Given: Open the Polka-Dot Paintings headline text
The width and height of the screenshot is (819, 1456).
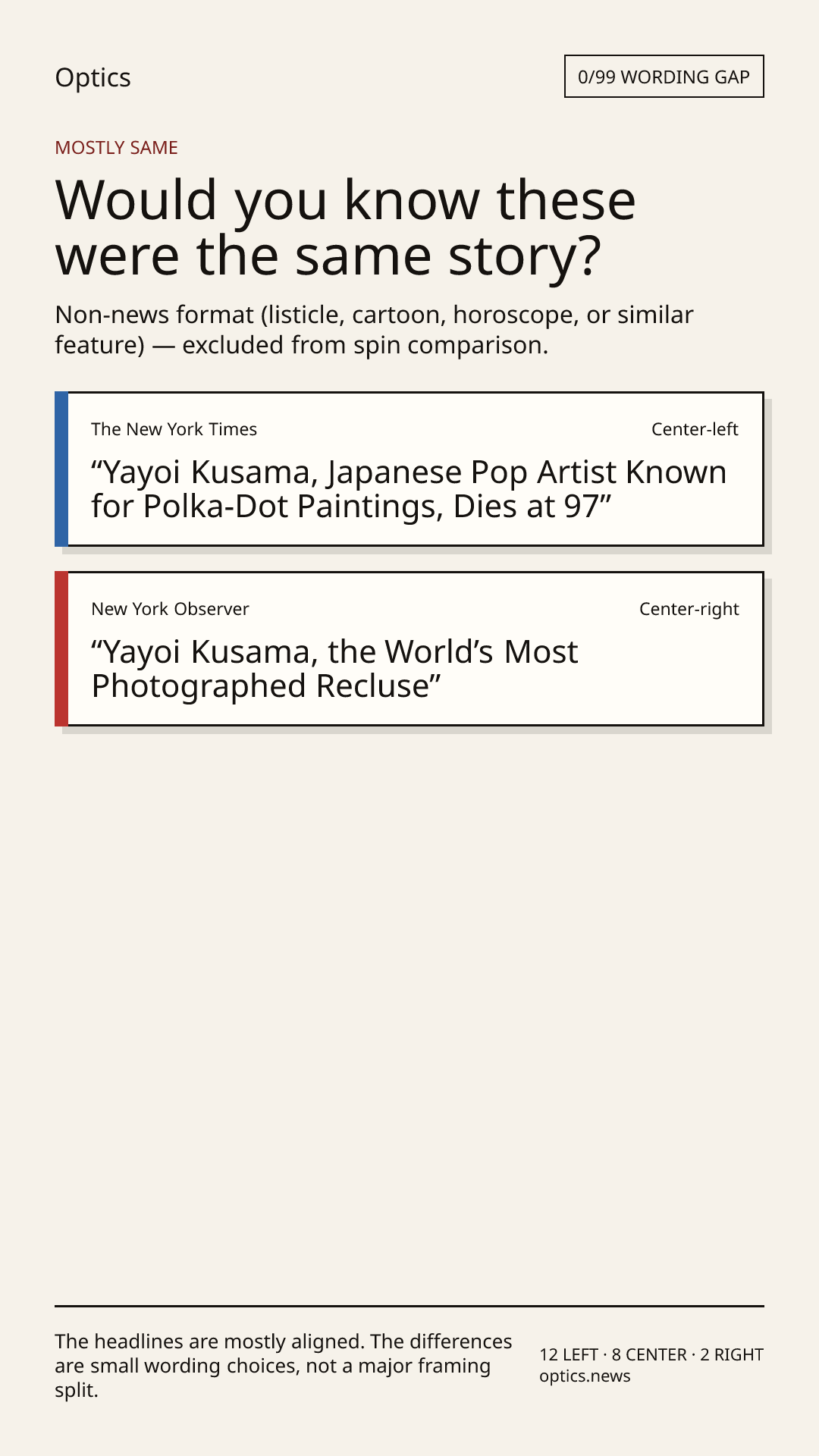Looking at the screenshot, I should 409,489.
